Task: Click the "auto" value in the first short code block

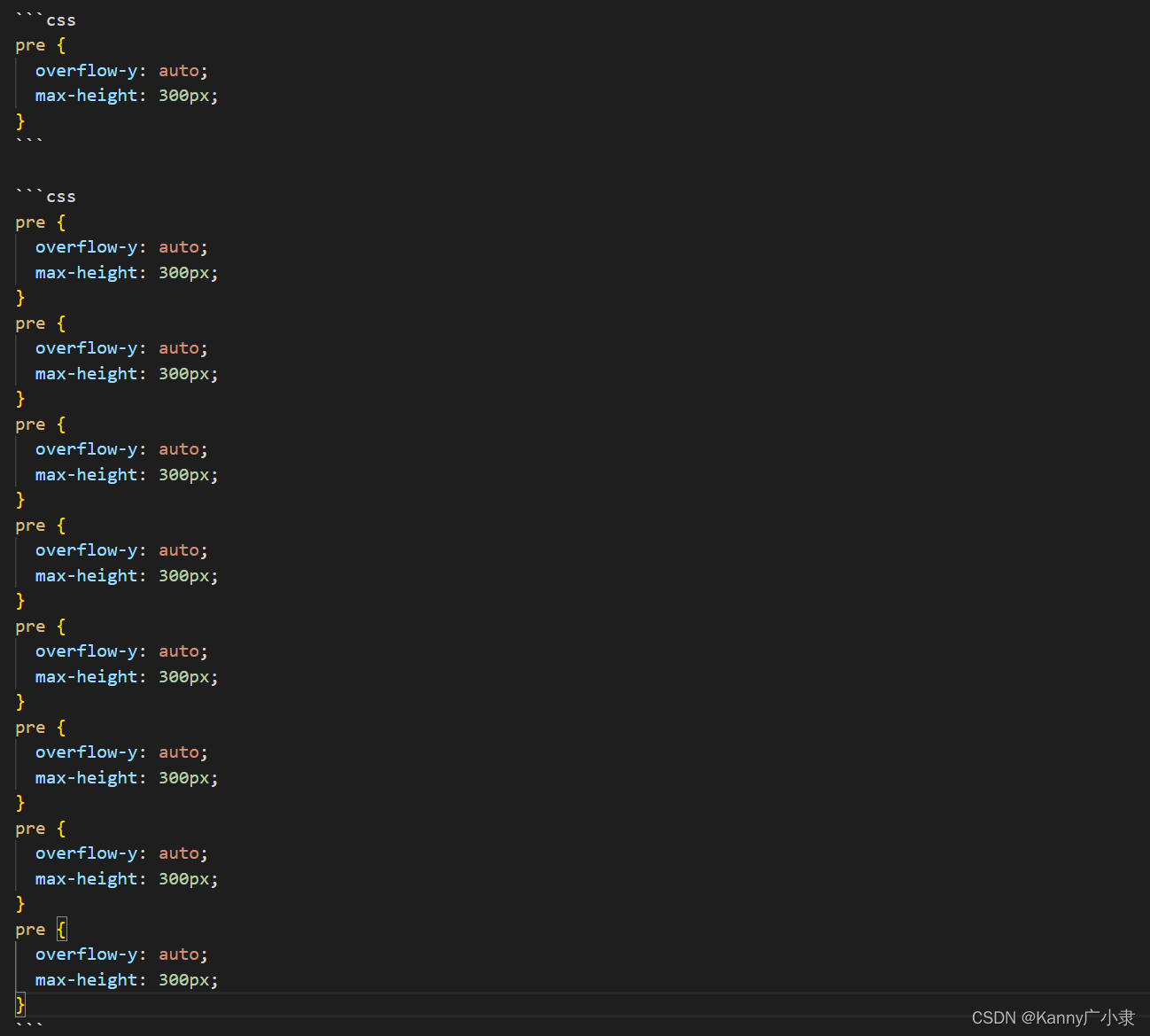Action: coord(179,71)
